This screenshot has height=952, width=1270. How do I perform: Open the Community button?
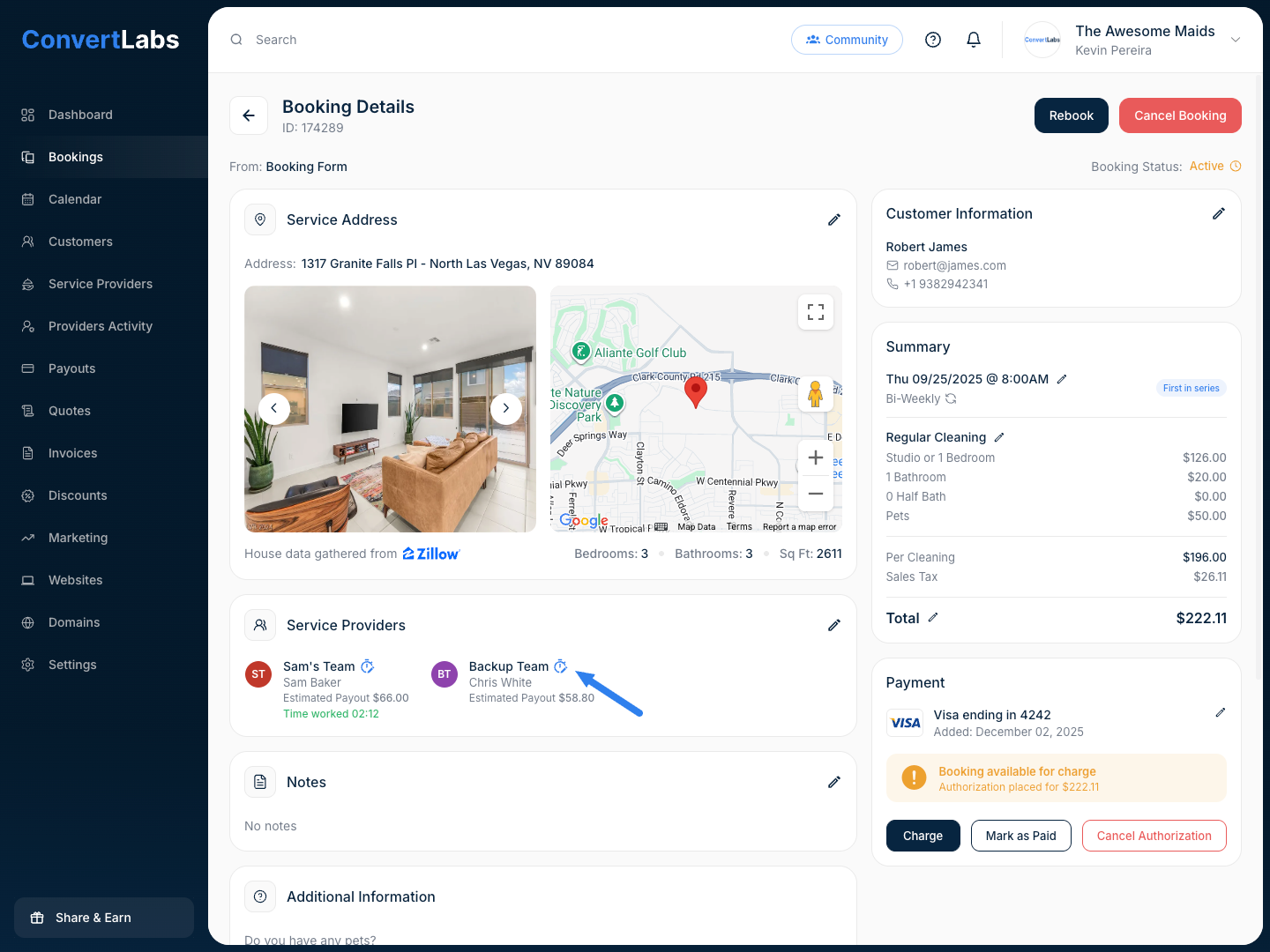tap(847, 40)
